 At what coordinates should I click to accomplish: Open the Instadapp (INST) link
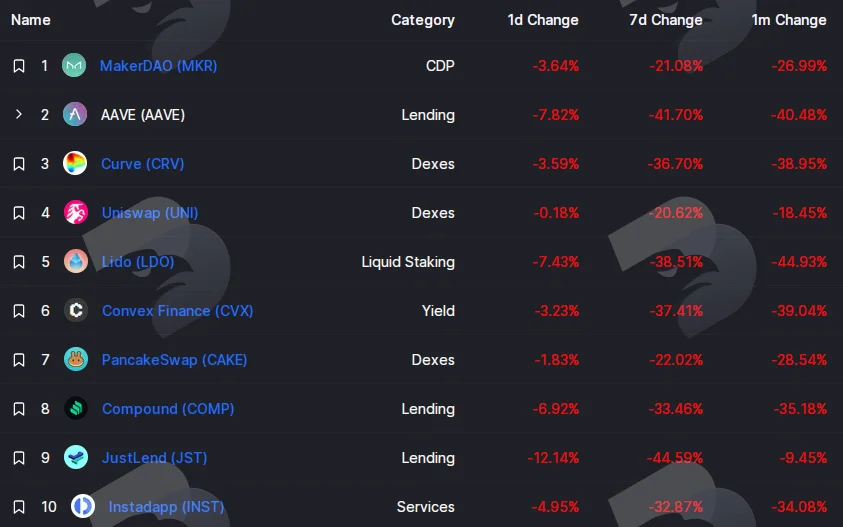pyautogui.click(x=166, y=507)
